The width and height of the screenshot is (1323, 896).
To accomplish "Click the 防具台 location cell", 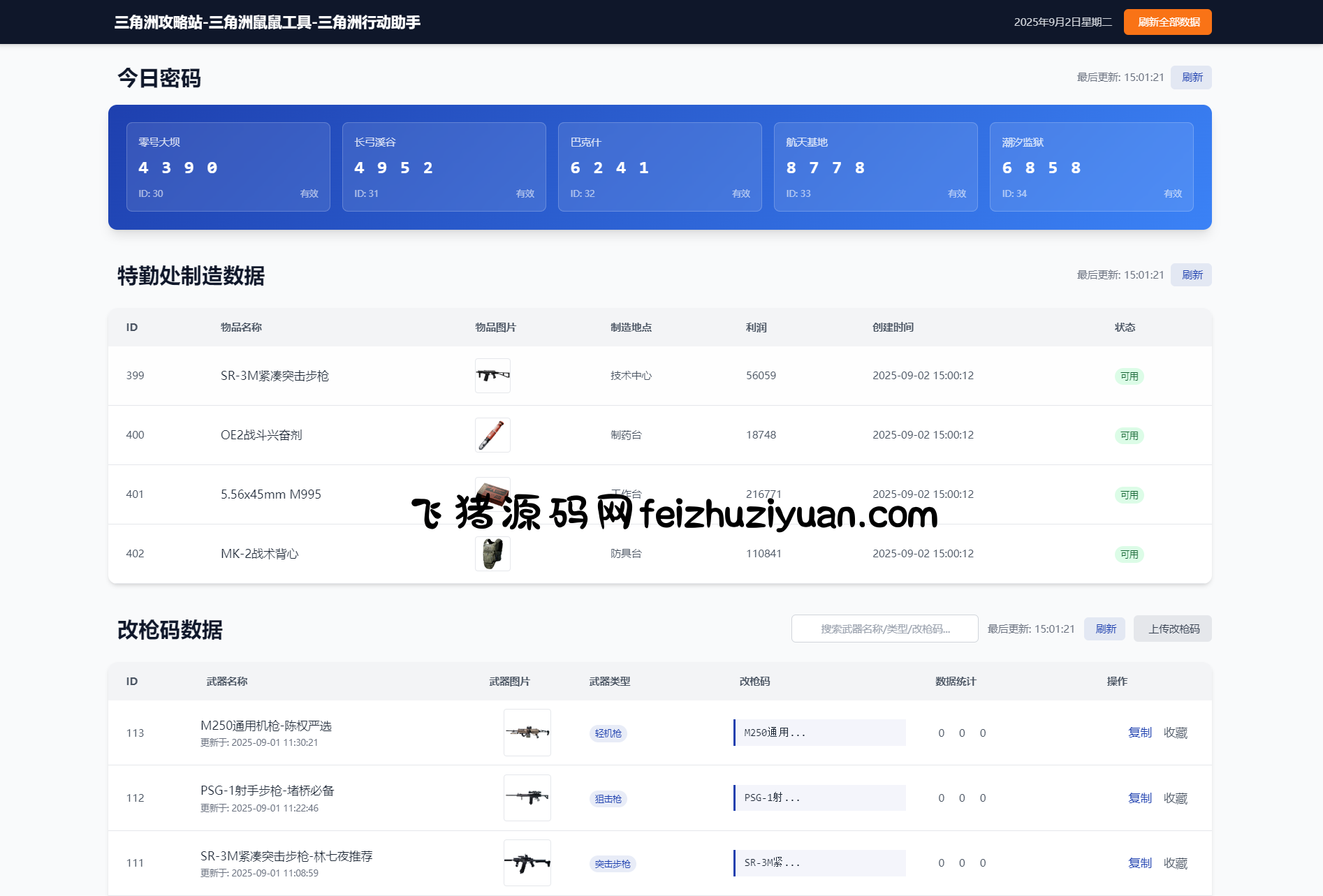I will click(626, 554).
